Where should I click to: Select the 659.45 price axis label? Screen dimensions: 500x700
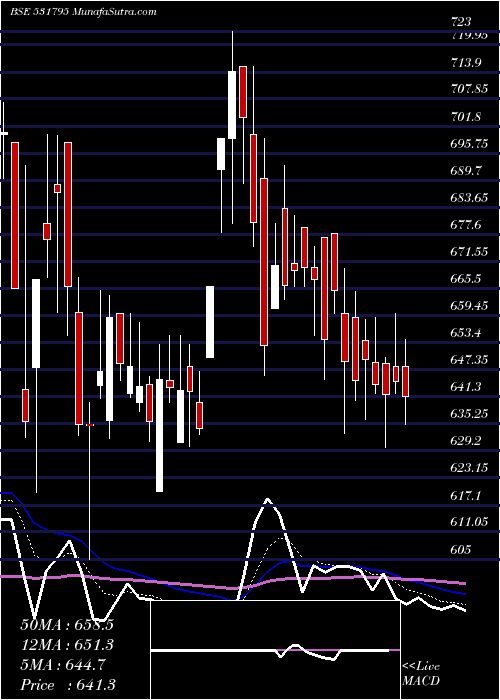point(467,306)
